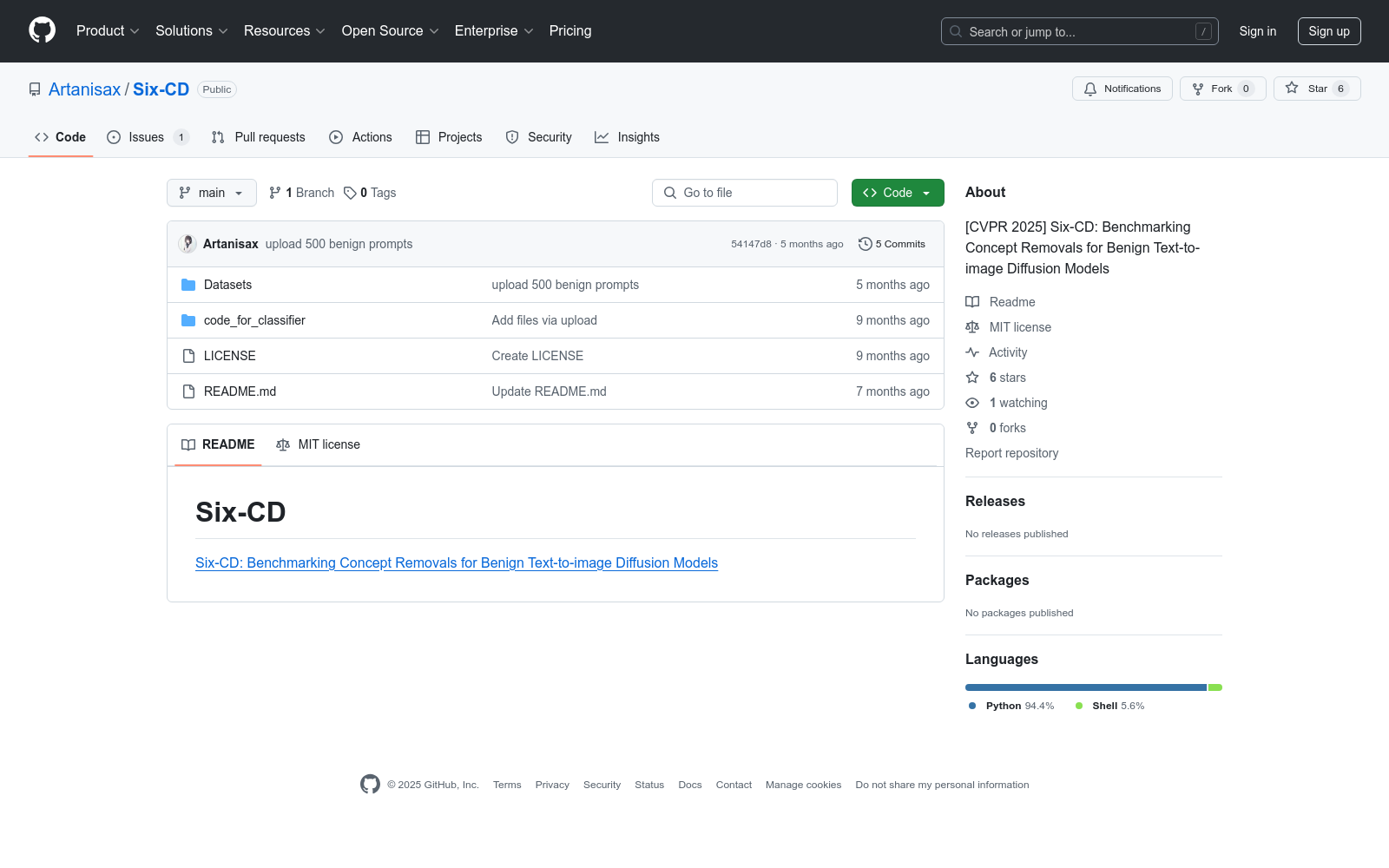Open the 'Create LICENSE' commit message
This screenshot has width=1389, height=868.
click(537, 356)
